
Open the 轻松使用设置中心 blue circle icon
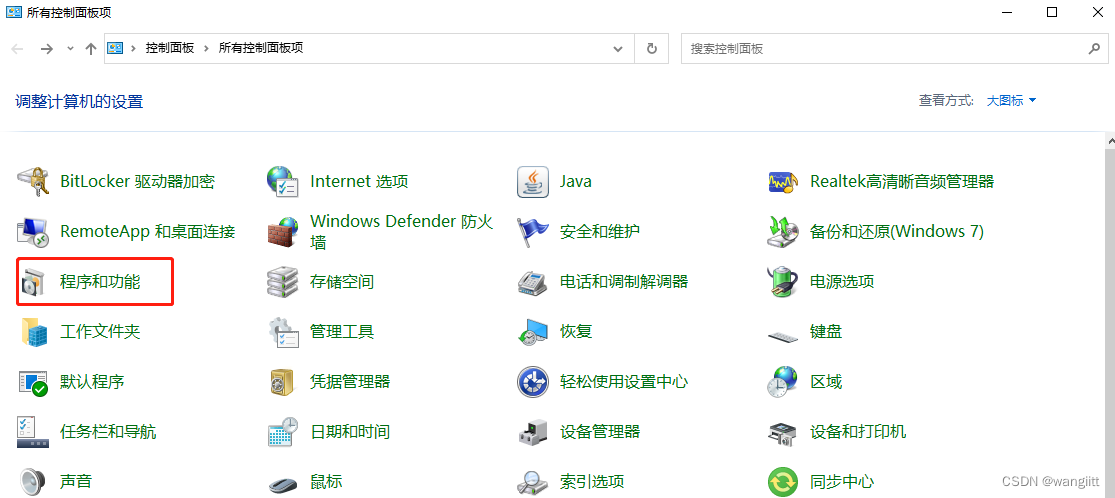coord(533,382)
